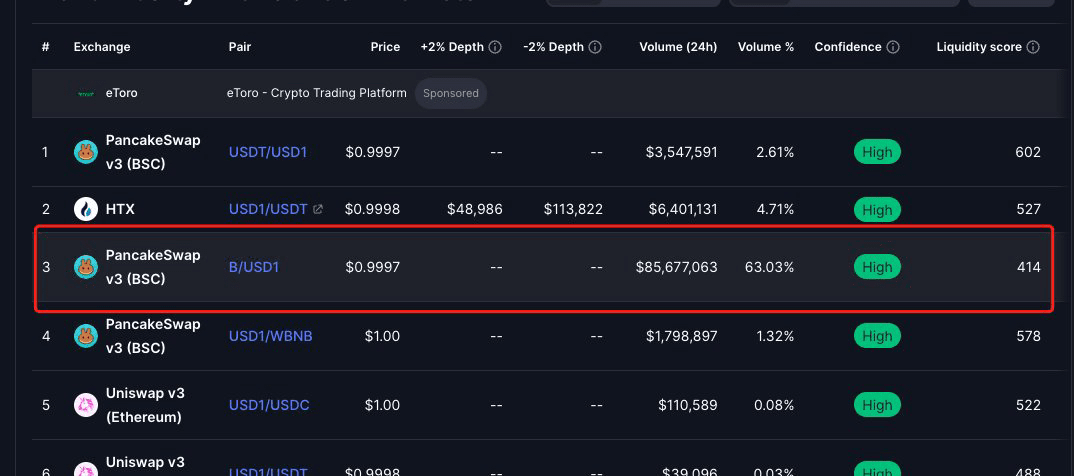The width and height of the screenshot is (1074, 476).
Task: Open the USDT/USD1 pair link
Action: [268, 152]
